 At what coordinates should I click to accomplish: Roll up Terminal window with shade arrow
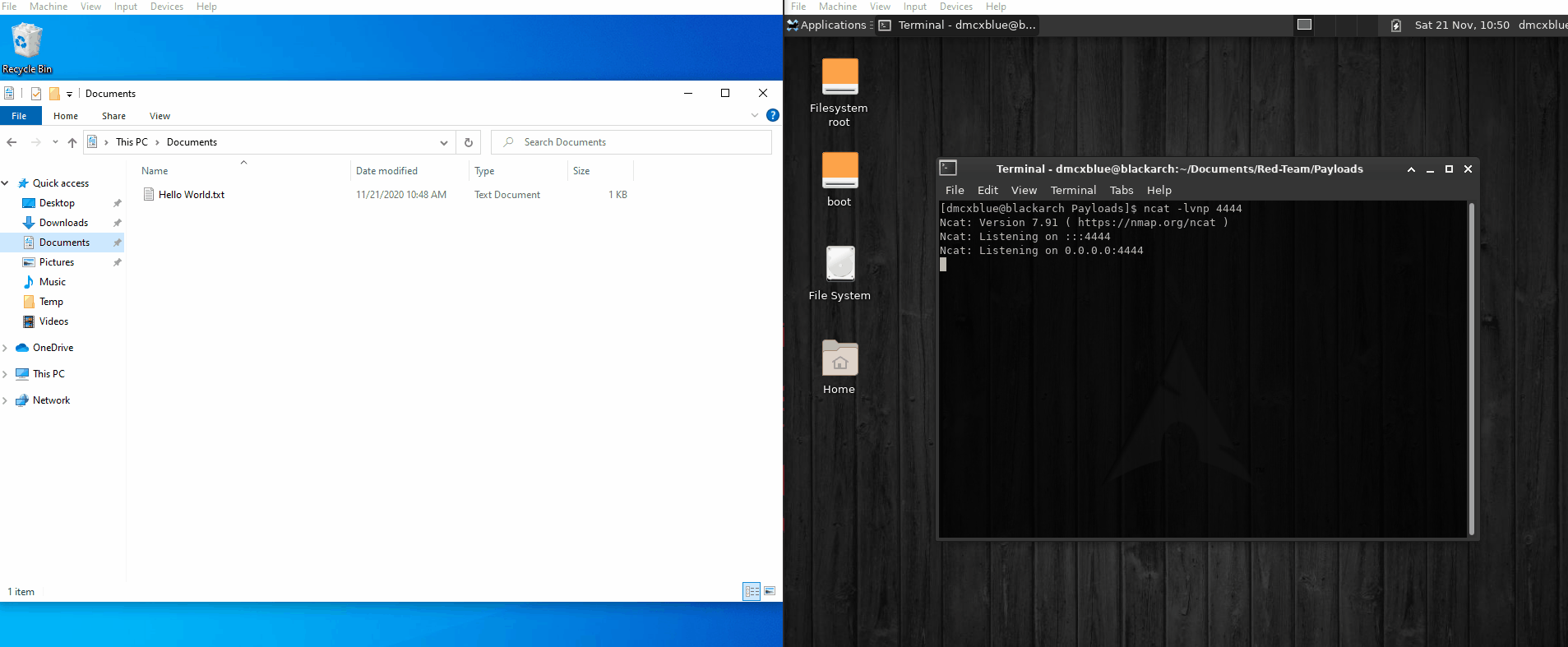[x=1411, y=169]
